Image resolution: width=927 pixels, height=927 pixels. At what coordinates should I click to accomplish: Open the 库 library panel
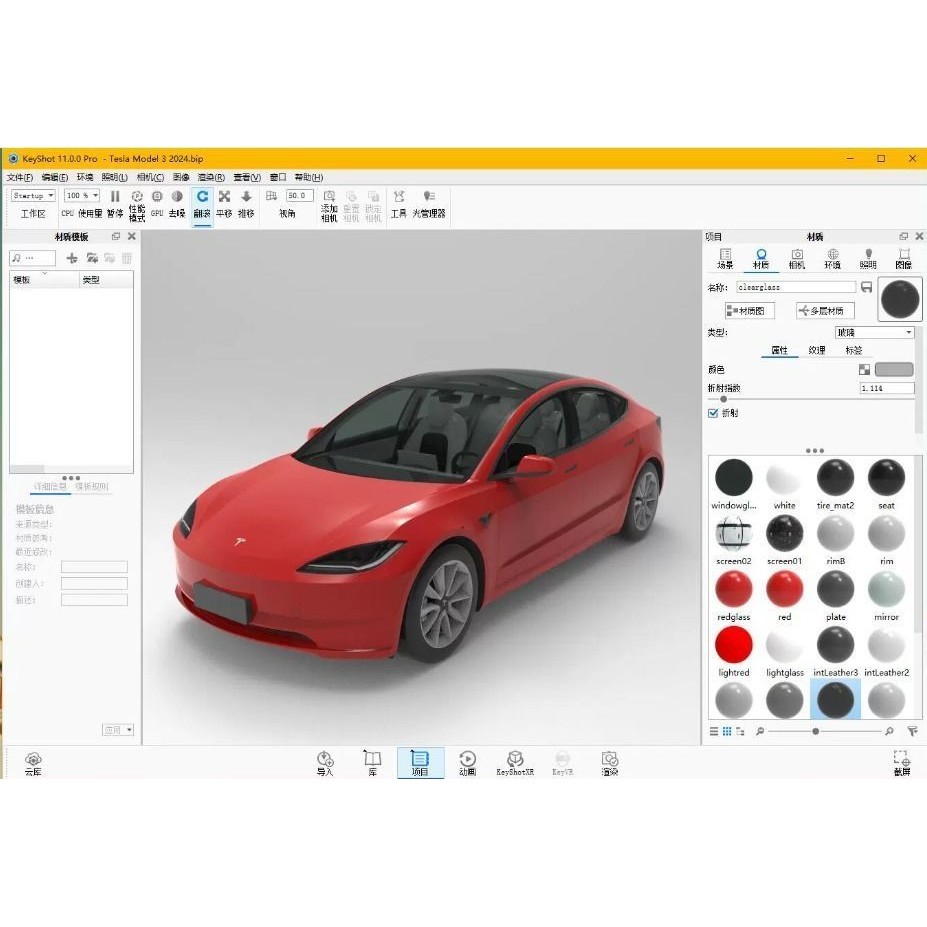(372, 763)
